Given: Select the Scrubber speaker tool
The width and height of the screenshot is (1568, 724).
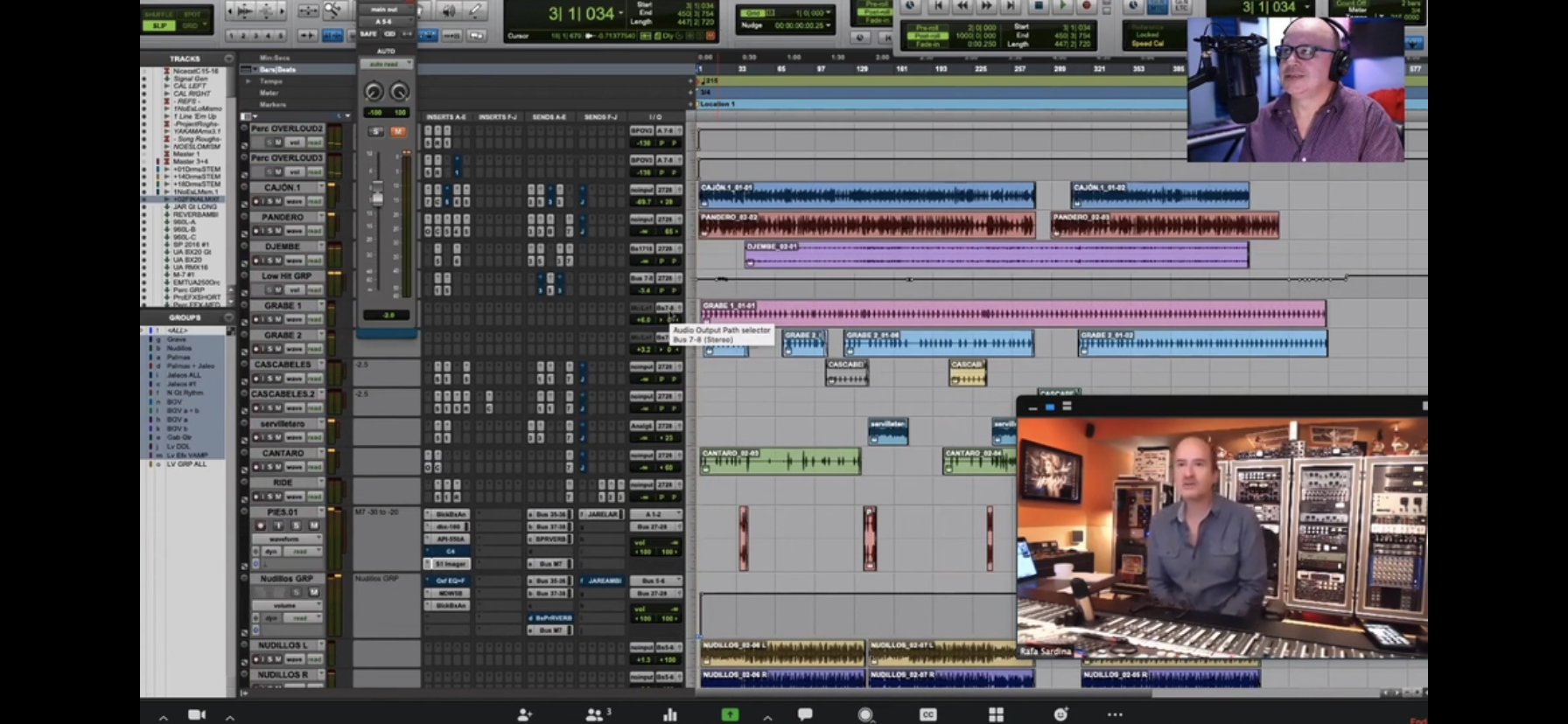Looking at the screenshot, I should (x=448, y=10).
